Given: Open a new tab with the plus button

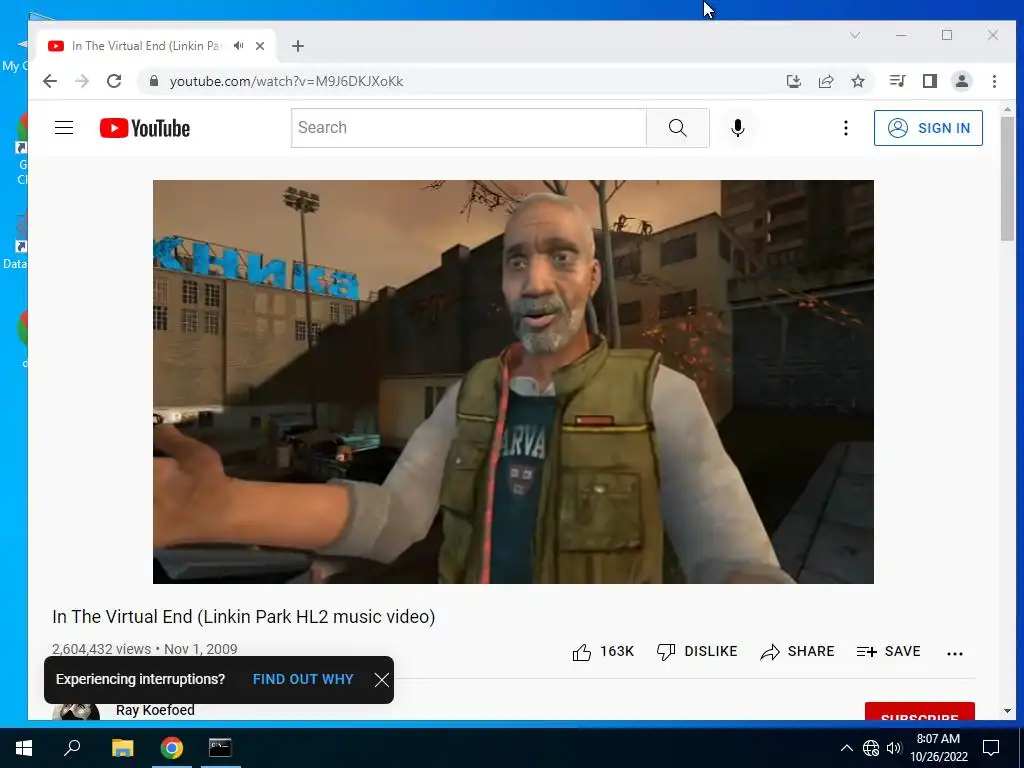Looking at the screenshot, I should click(x=298, y=46).
